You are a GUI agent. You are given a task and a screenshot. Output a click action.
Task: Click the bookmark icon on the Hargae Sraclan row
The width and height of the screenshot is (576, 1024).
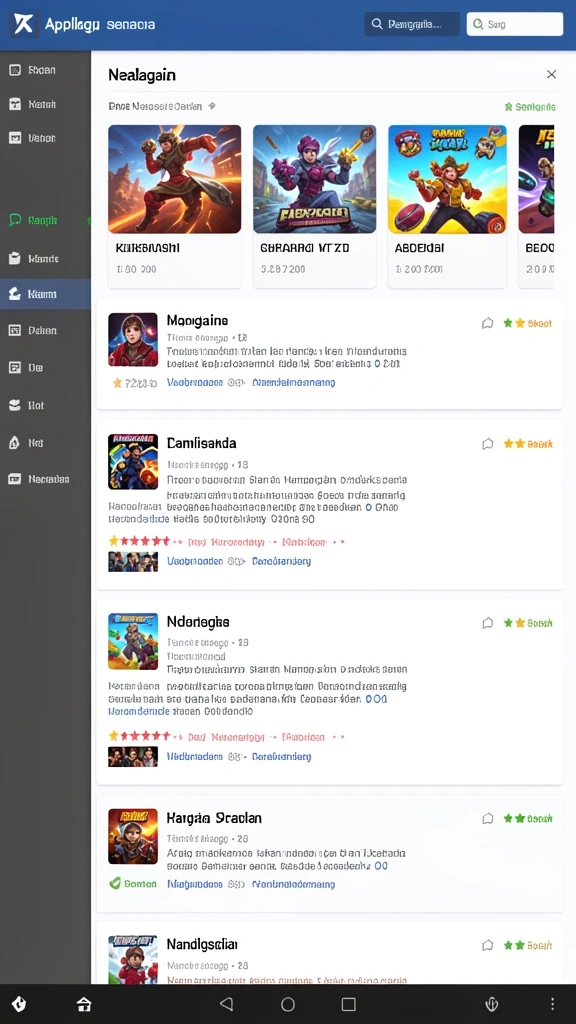coord(487,818)
